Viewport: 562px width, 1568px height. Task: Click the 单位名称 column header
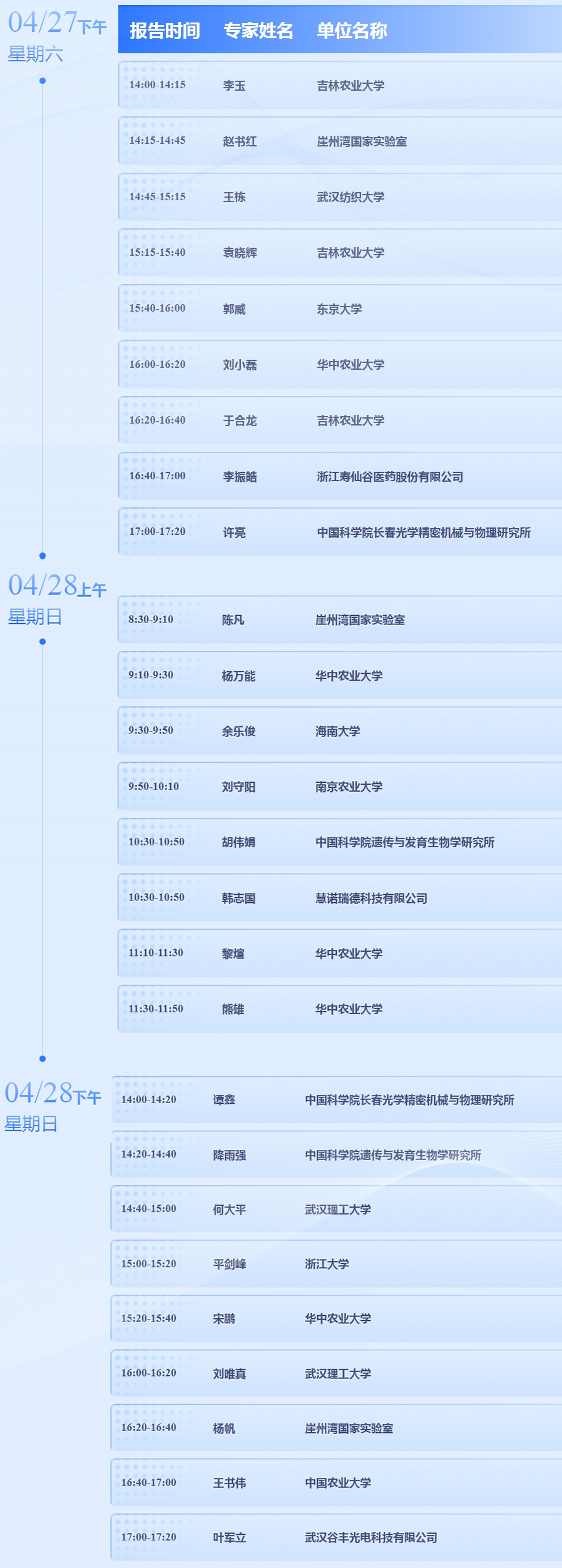point(352,30)
